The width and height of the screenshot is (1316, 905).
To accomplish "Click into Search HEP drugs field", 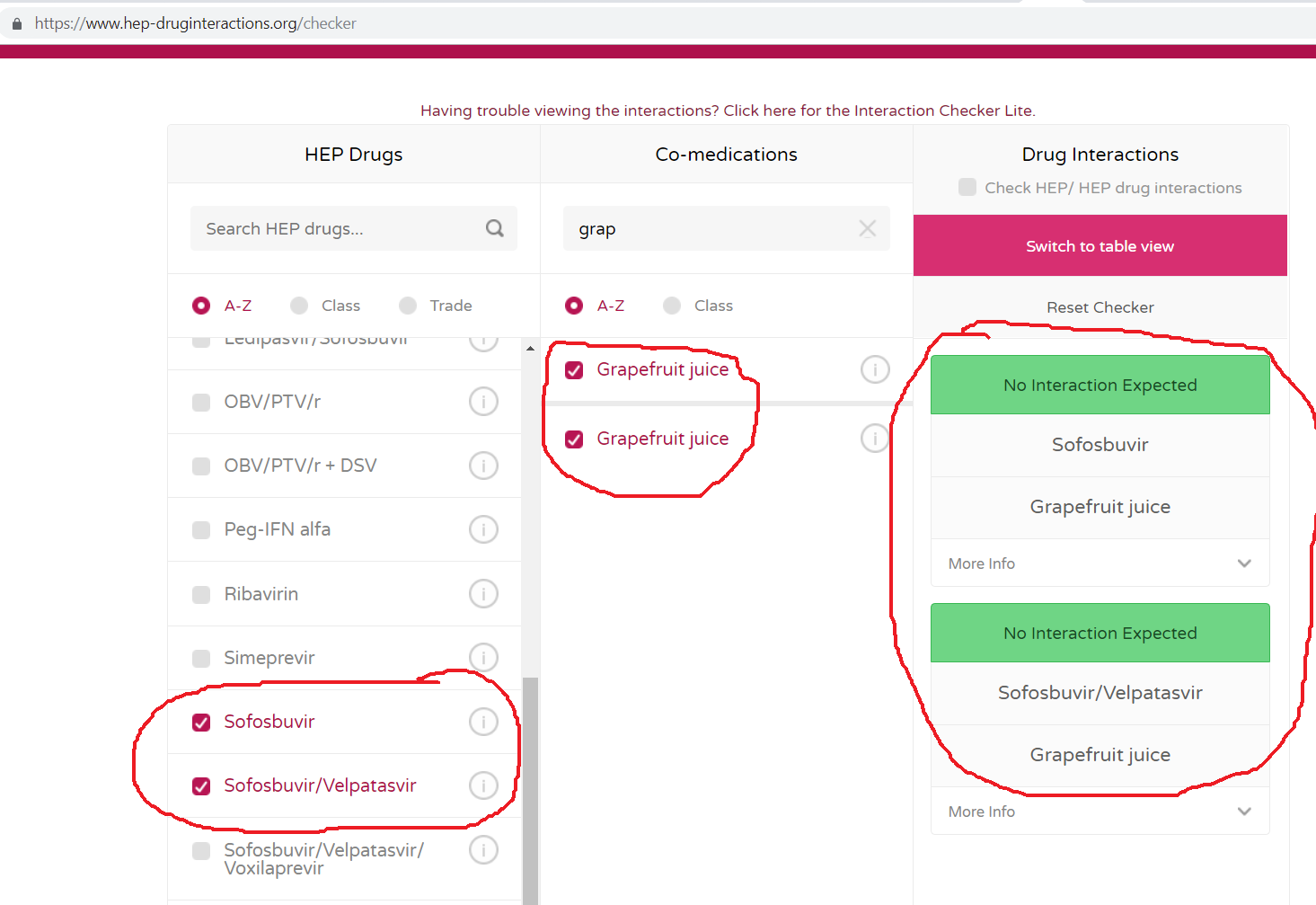I will tap(337, 228).
